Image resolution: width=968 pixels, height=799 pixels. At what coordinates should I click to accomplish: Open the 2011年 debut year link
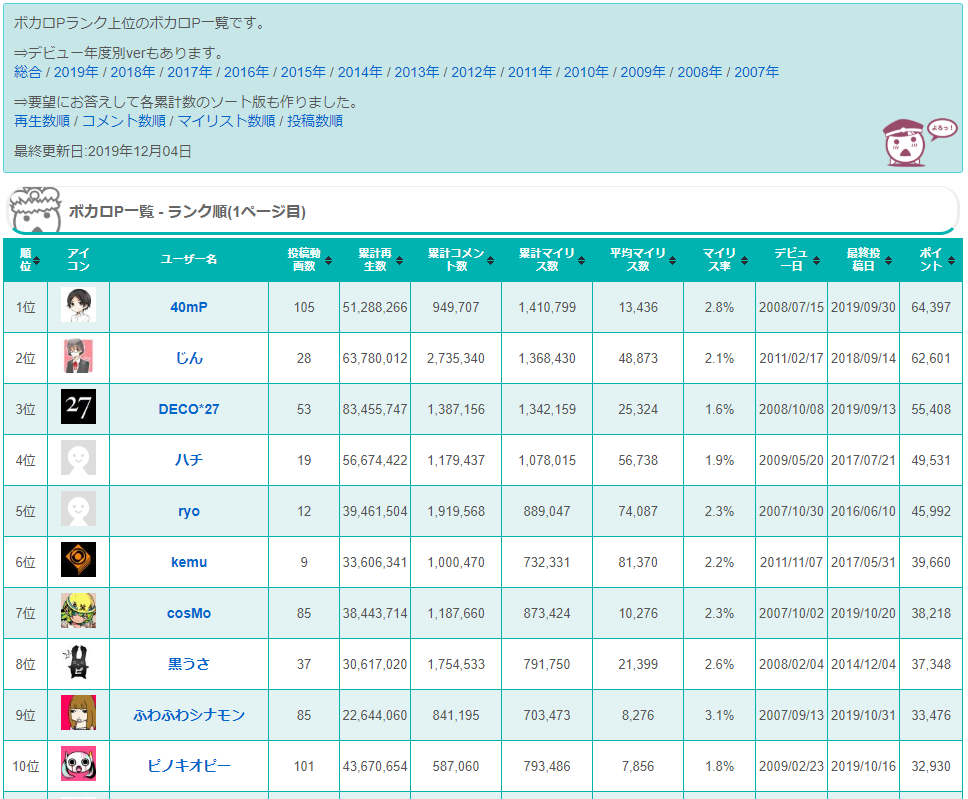[530, 72]
